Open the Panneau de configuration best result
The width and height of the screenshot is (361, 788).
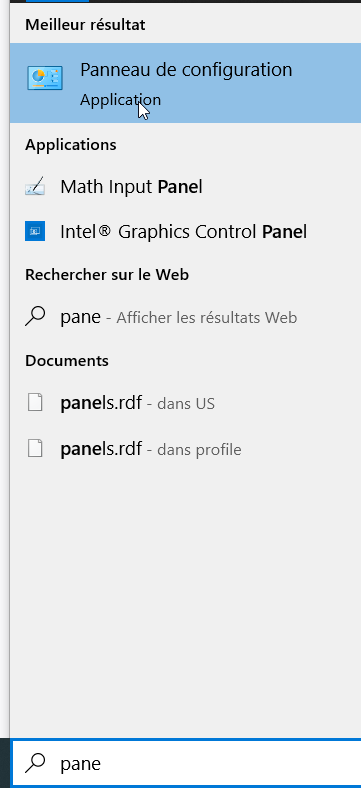click(186, 83)
